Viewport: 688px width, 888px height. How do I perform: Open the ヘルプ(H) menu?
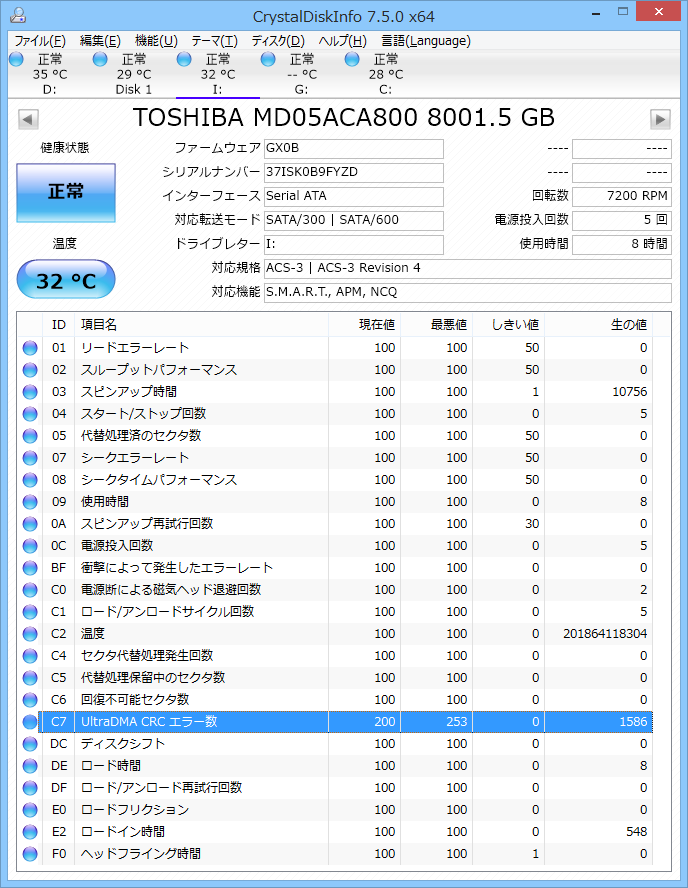(x=343, y=41)
